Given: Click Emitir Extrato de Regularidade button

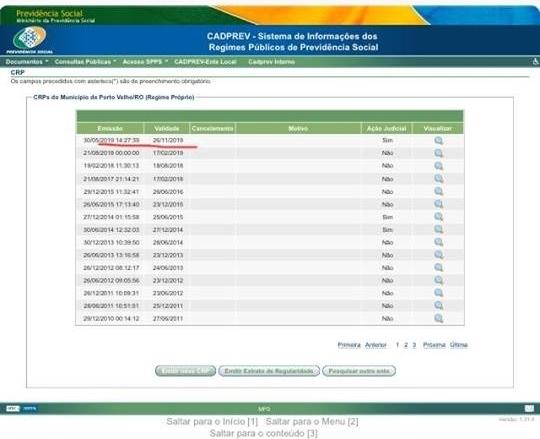Looking at the screenshot, I should (x=269, y=371).
